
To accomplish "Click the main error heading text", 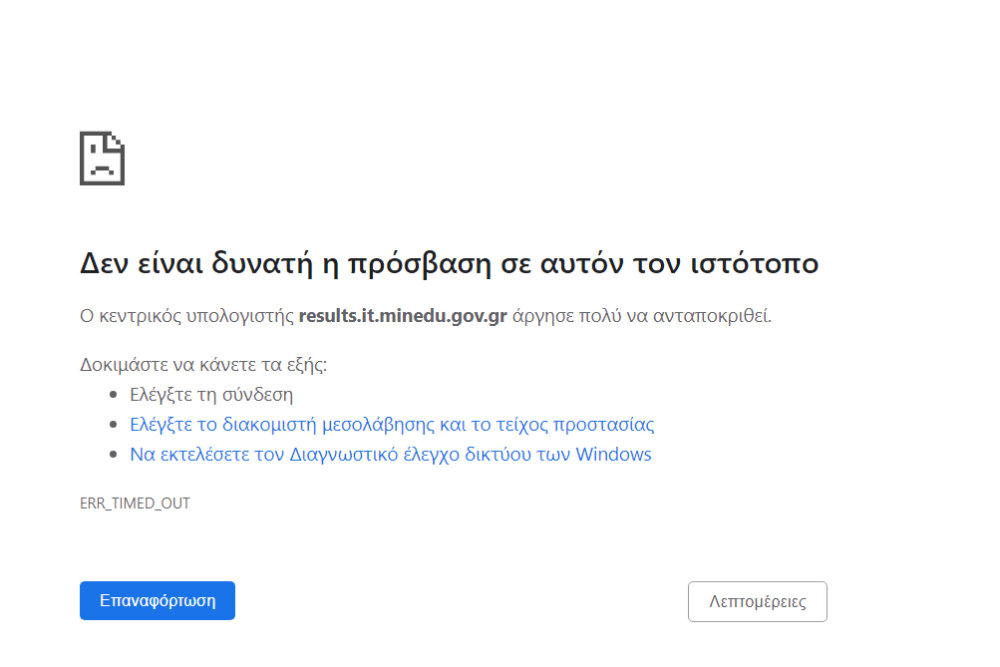I will 449,263.
